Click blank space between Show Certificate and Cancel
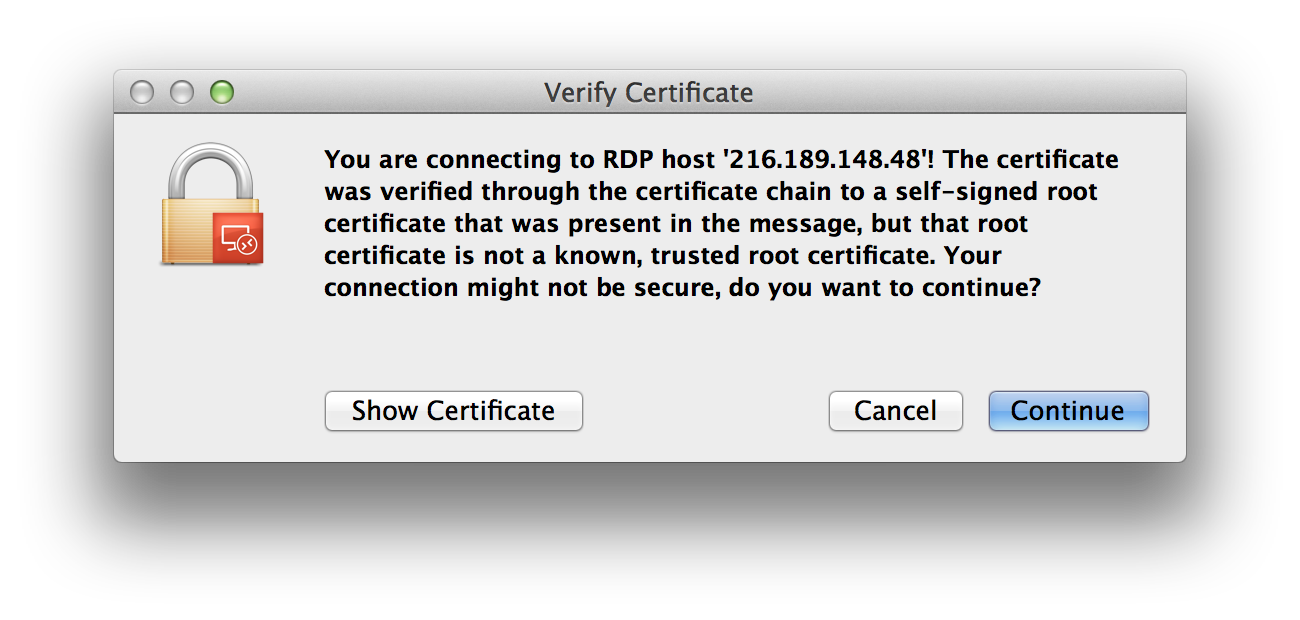Viewport: 1300px width, 620px height. tap(705, 411)
